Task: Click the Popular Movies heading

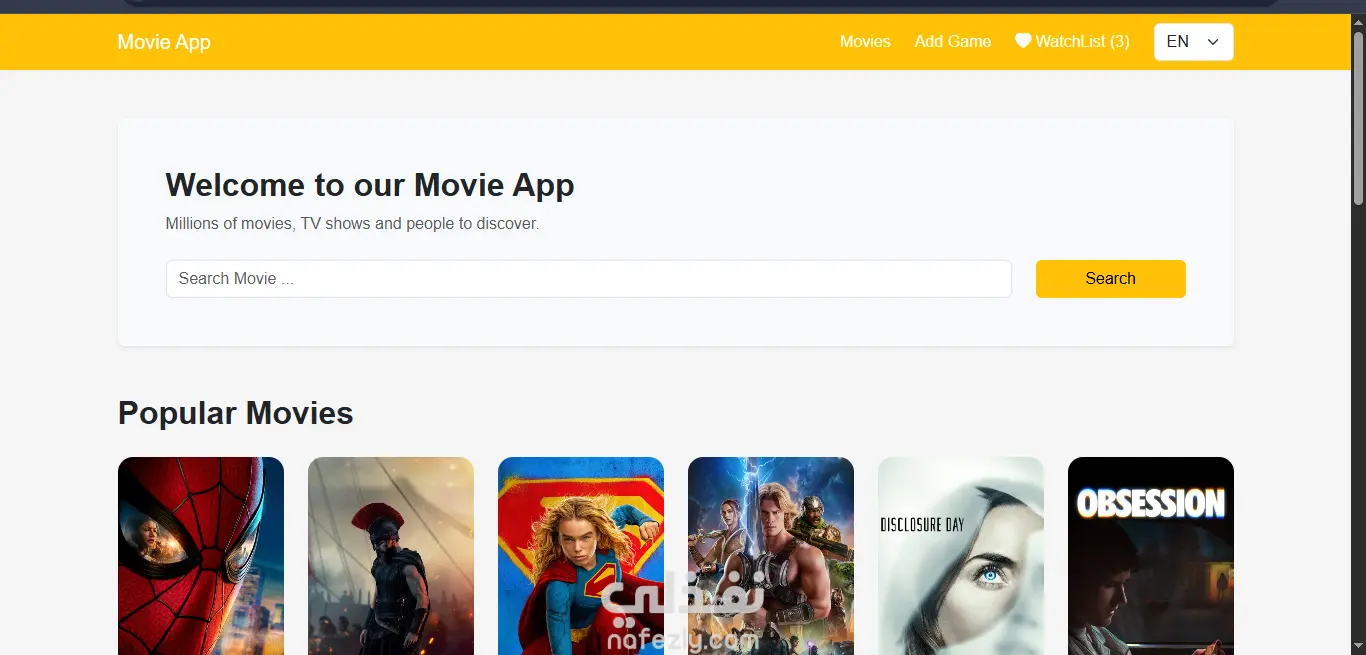Action: [x=236, y=413]
